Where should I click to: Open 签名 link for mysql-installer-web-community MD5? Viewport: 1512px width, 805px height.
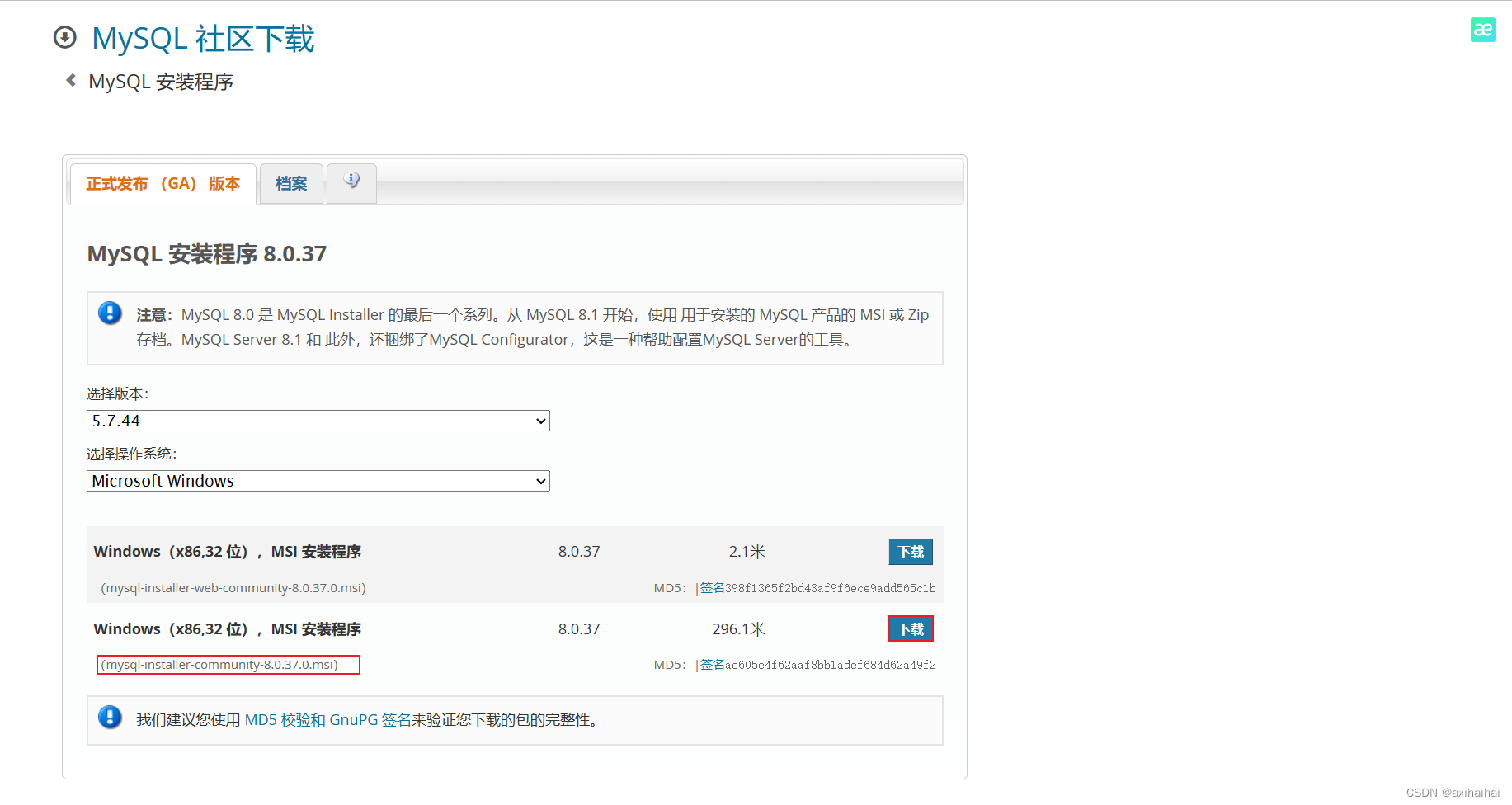point(712,588)
